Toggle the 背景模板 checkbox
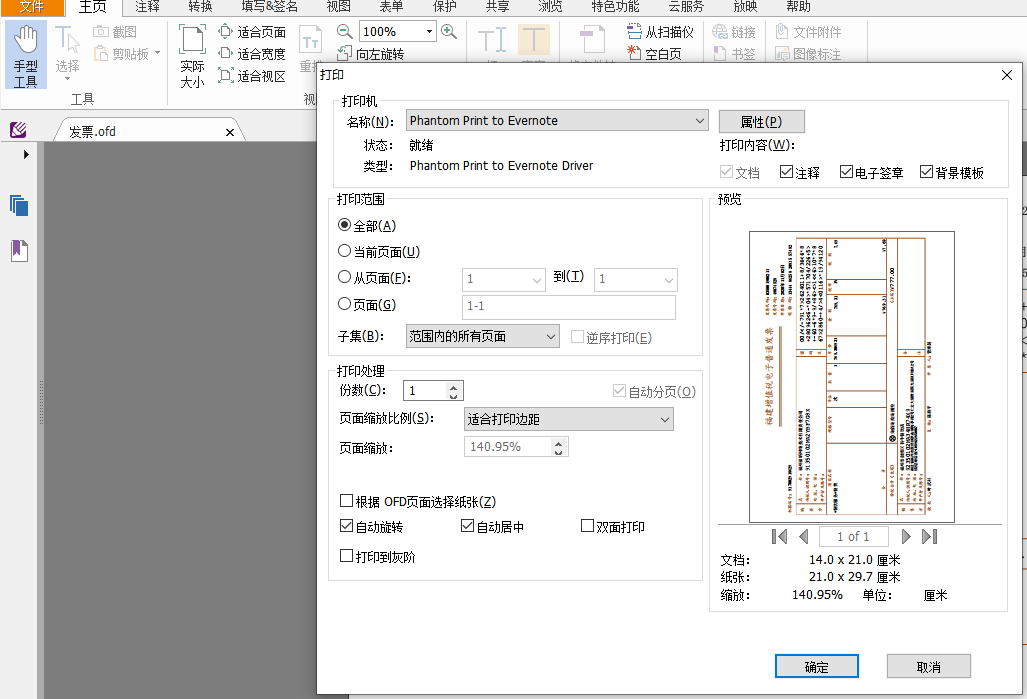The image size is (1027, 699). point(919,170)
